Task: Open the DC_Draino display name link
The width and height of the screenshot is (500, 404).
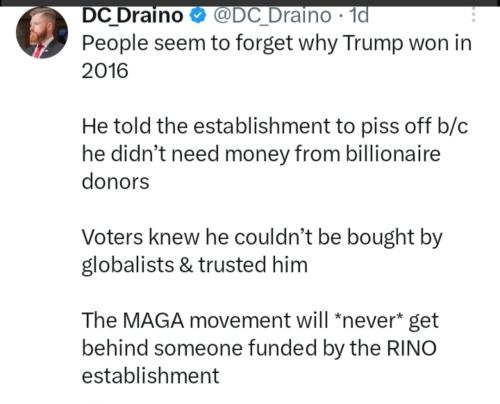Action: [x=132, y=15]
